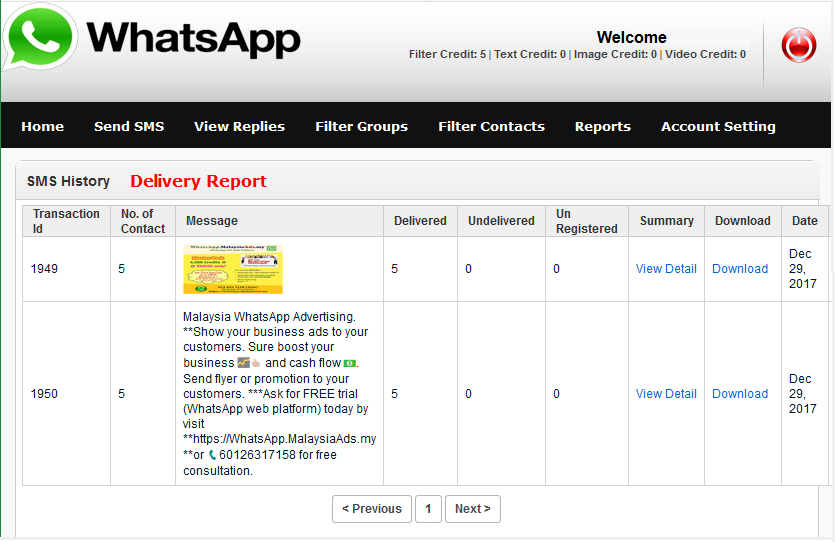Click the date cell for transaction 1949
This screenshot has width=837, height=542.
(x=805, y=269)
